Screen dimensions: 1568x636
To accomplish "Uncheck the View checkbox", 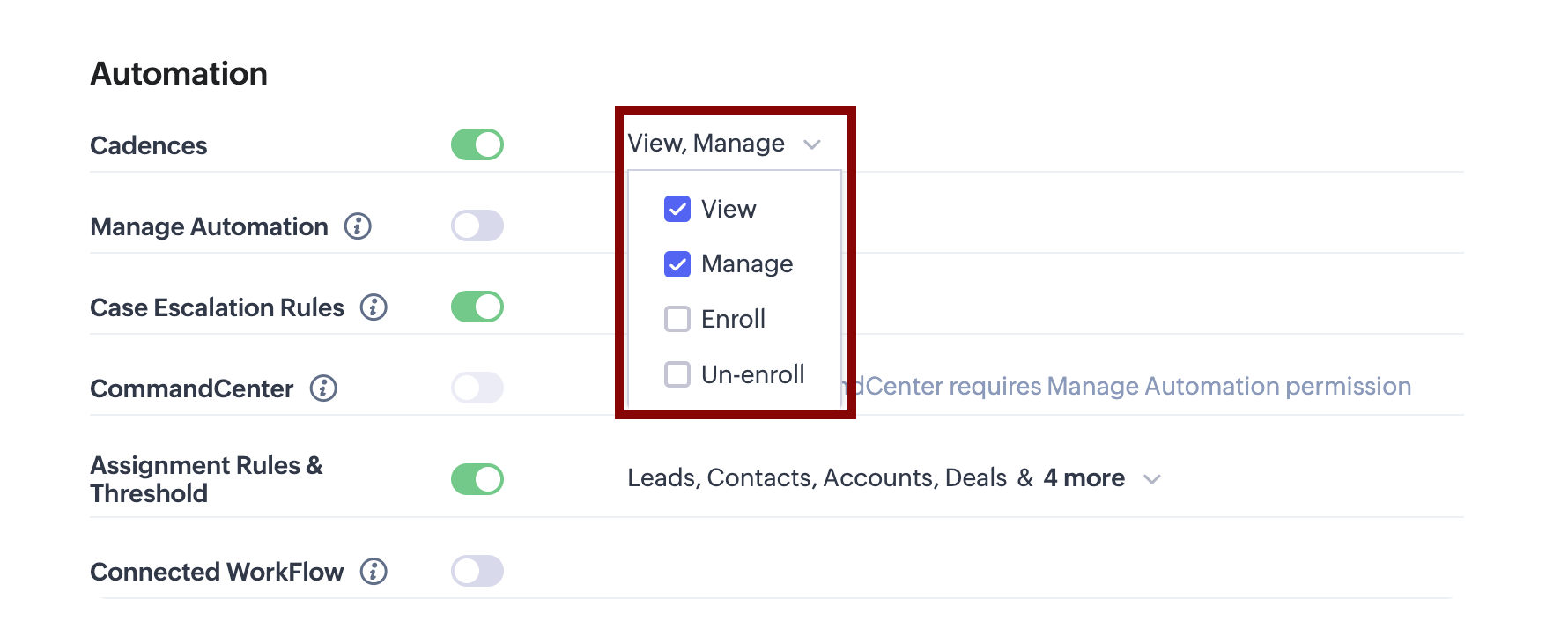I will click(x=677, y=209).
